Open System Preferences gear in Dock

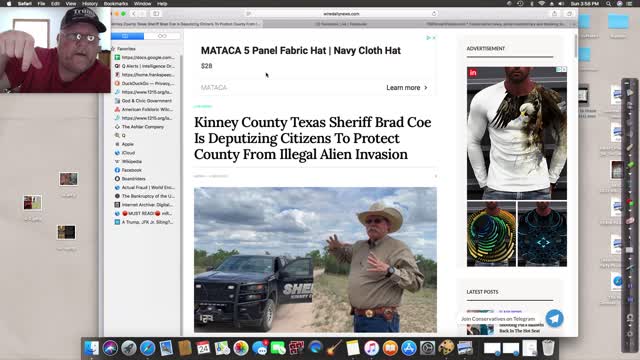pos(427,348)
